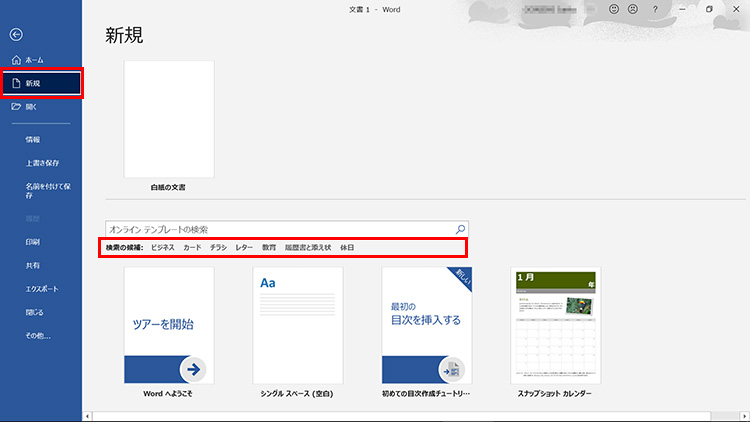Open the シングル スペース (空白) template

coord(298,325)
